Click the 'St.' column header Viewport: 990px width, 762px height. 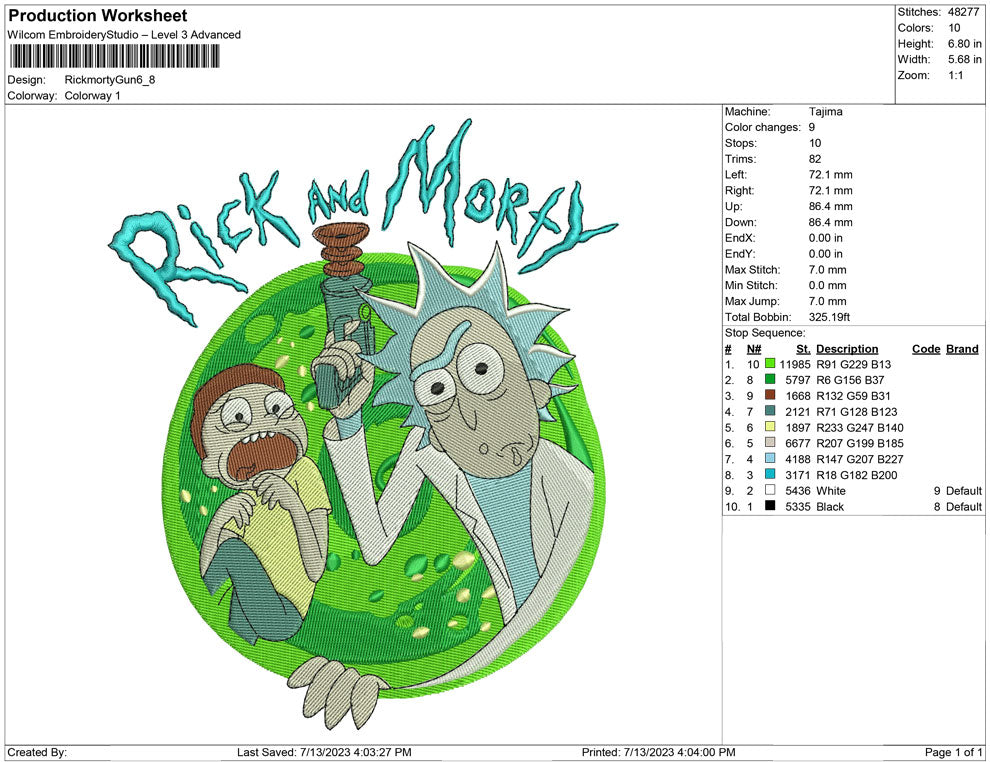(x=803, y=348)
